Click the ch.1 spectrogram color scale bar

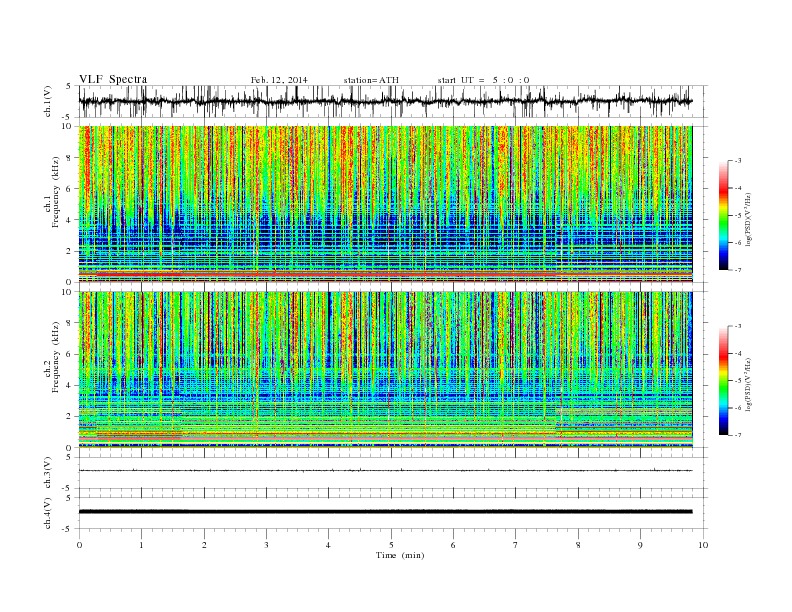(723, 215)
